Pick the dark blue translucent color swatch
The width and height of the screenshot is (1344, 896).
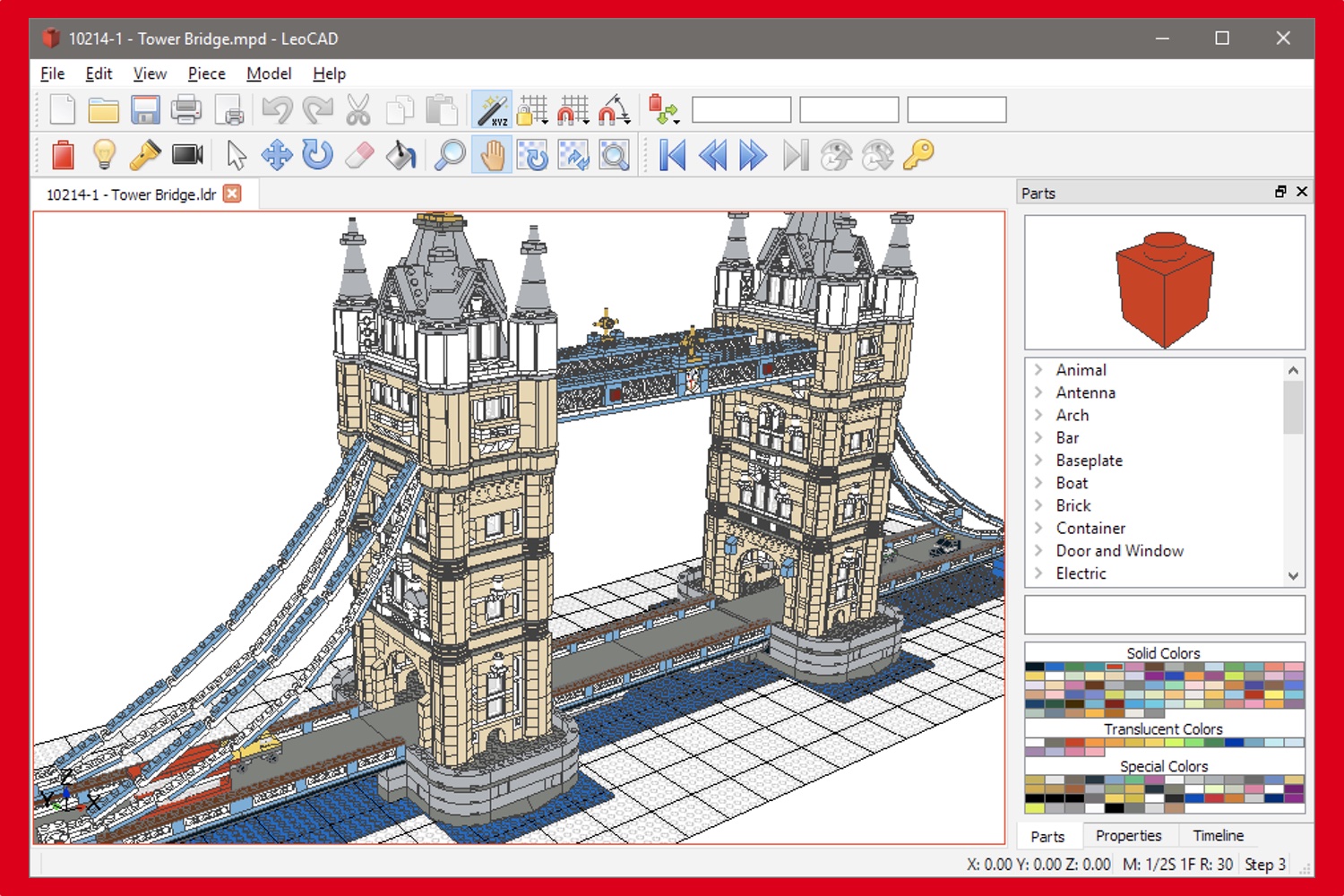pos(1235,742)
